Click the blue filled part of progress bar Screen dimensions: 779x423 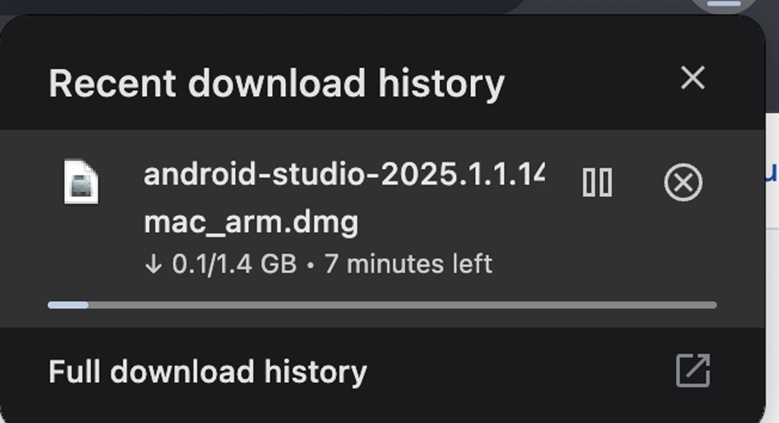pos(68,304)
